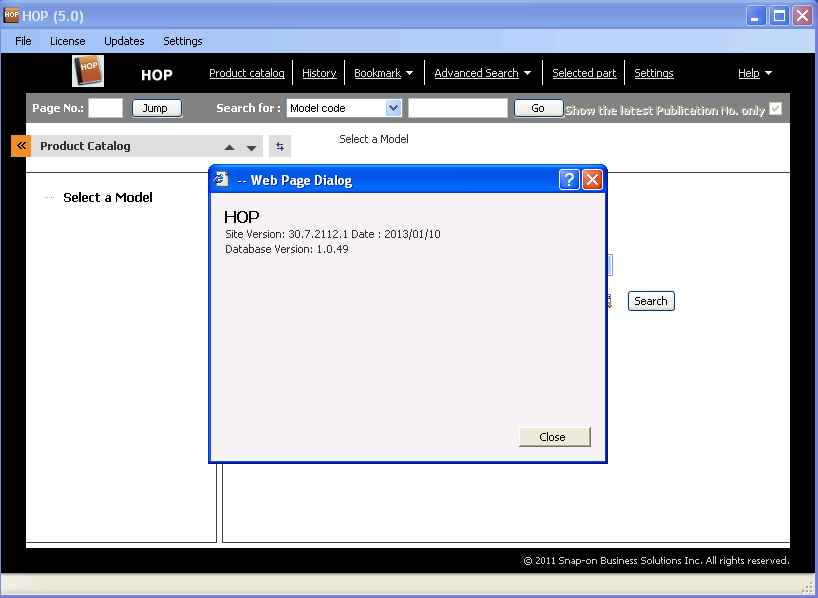818x598 pixels.
Task: Open the Search for Model code dropdown
Action: tap(393, 108)
